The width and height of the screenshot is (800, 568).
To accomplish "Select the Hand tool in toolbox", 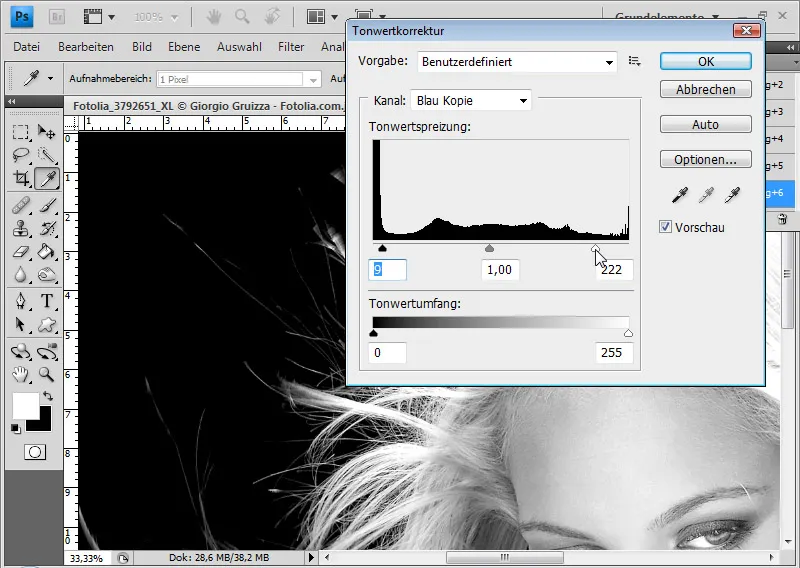I will (20, 375).
